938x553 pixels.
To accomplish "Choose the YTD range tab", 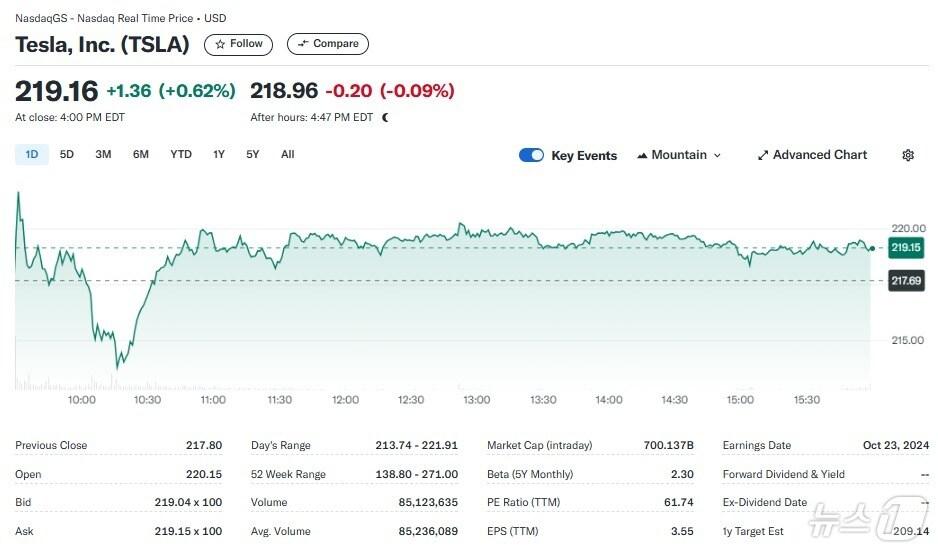I will click(x=181, y=154).
